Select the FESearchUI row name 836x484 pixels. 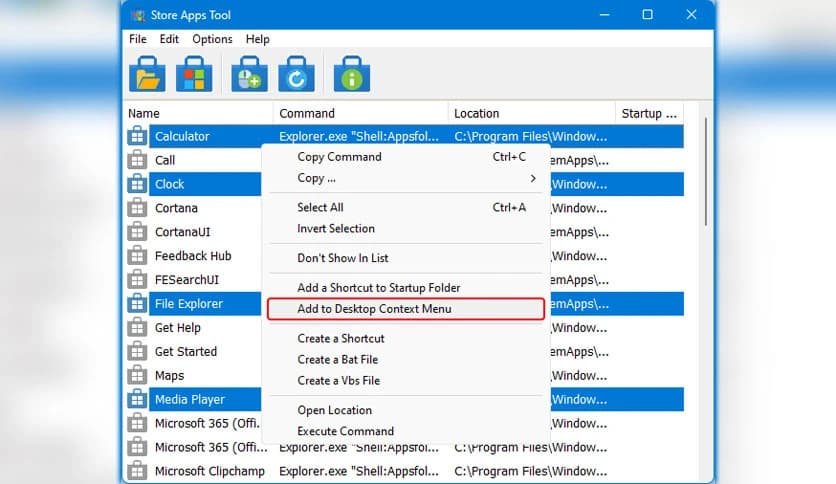click(187, 280)
